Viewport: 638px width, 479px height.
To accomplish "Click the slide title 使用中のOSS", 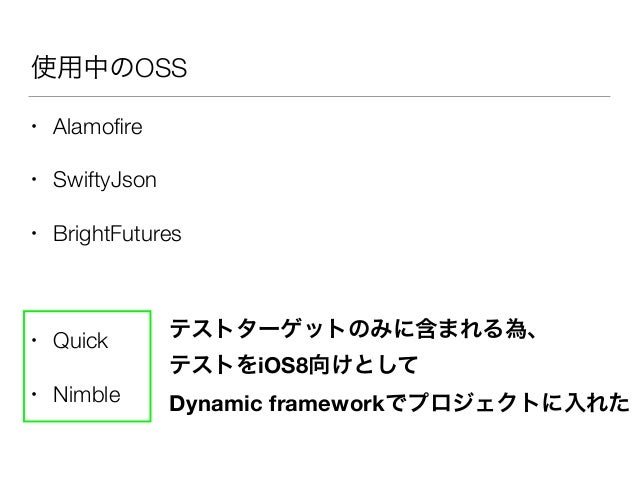I will click(109, 68).
